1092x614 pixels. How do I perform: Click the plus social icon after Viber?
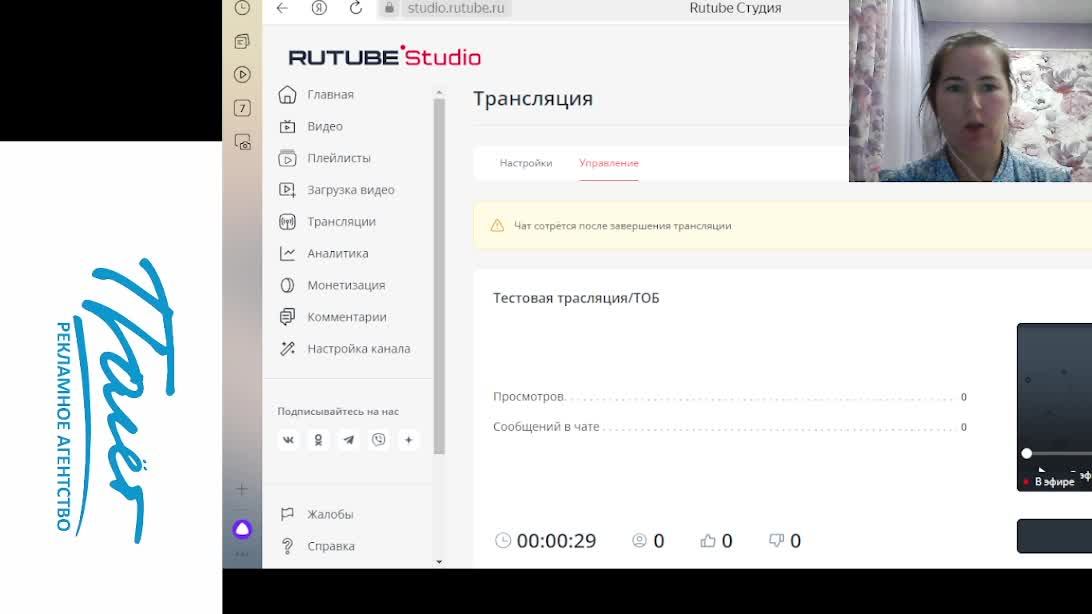point(409,440)
